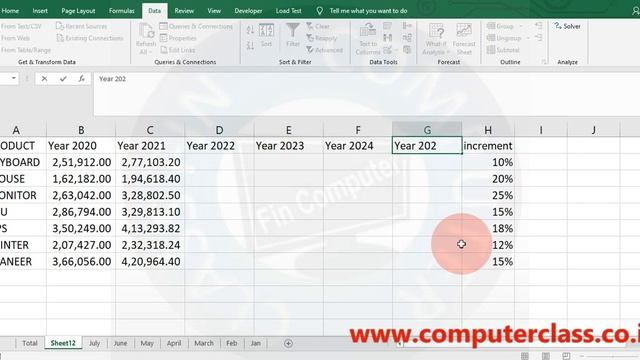Open connection Properties in Queries group

178,38
